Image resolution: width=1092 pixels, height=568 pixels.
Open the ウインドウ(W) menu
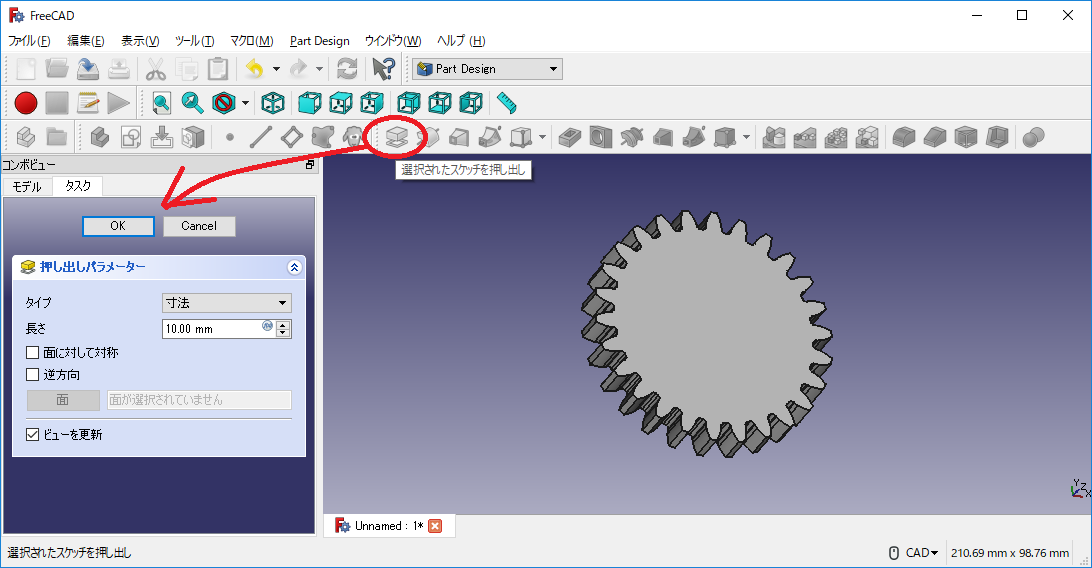point(393,40)
